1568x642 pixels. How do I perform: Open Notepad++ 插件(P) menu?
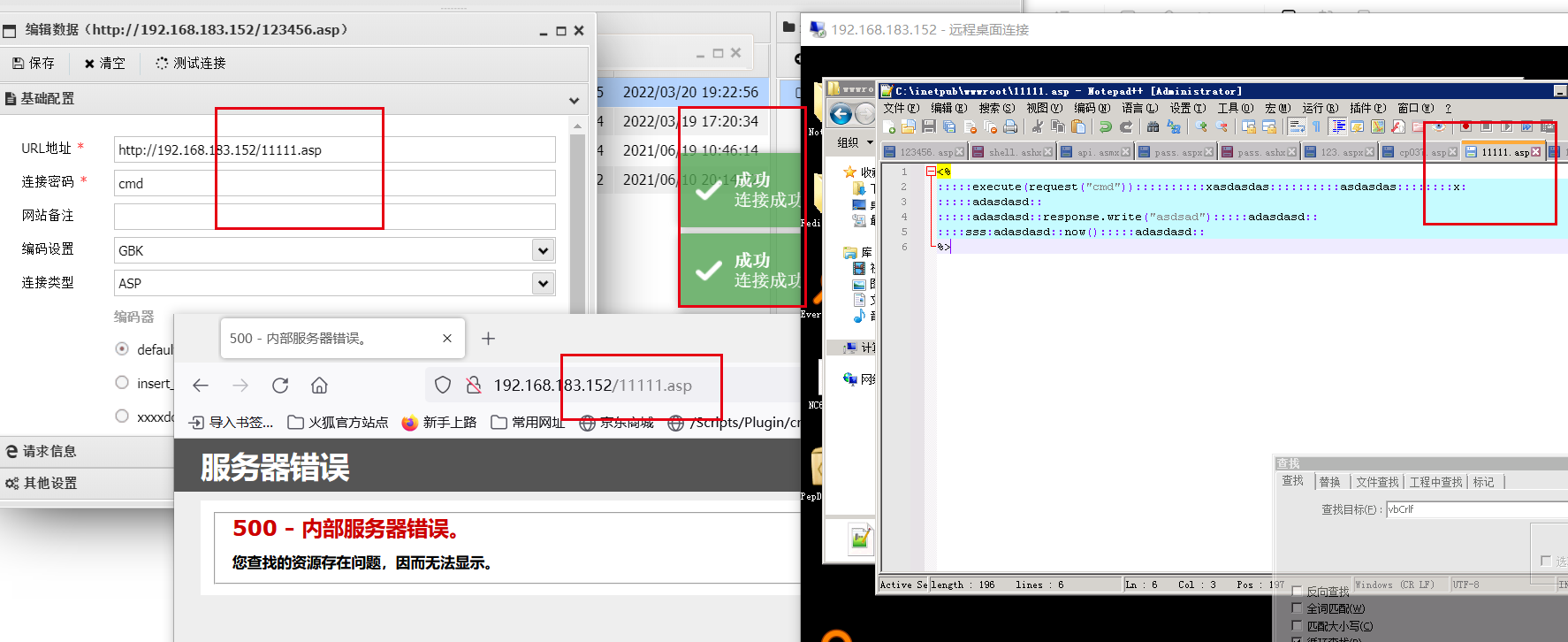pos(1367,108)
